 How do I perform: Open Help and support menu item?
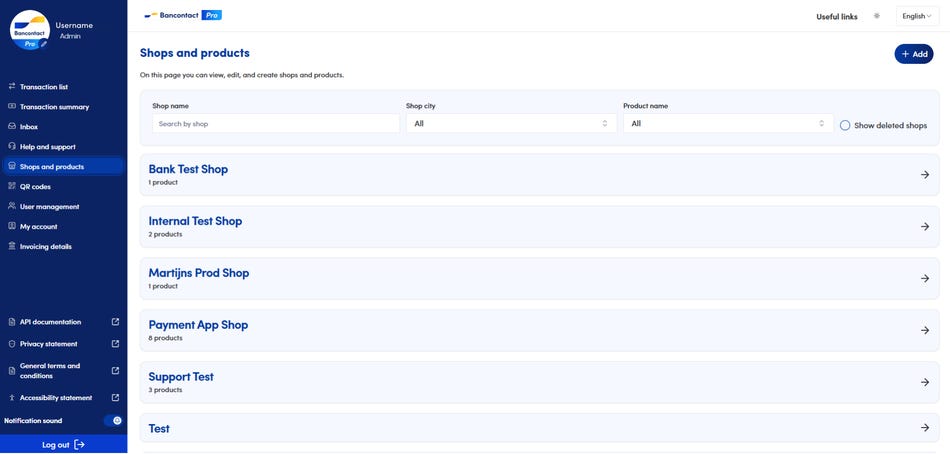(48, 147)
